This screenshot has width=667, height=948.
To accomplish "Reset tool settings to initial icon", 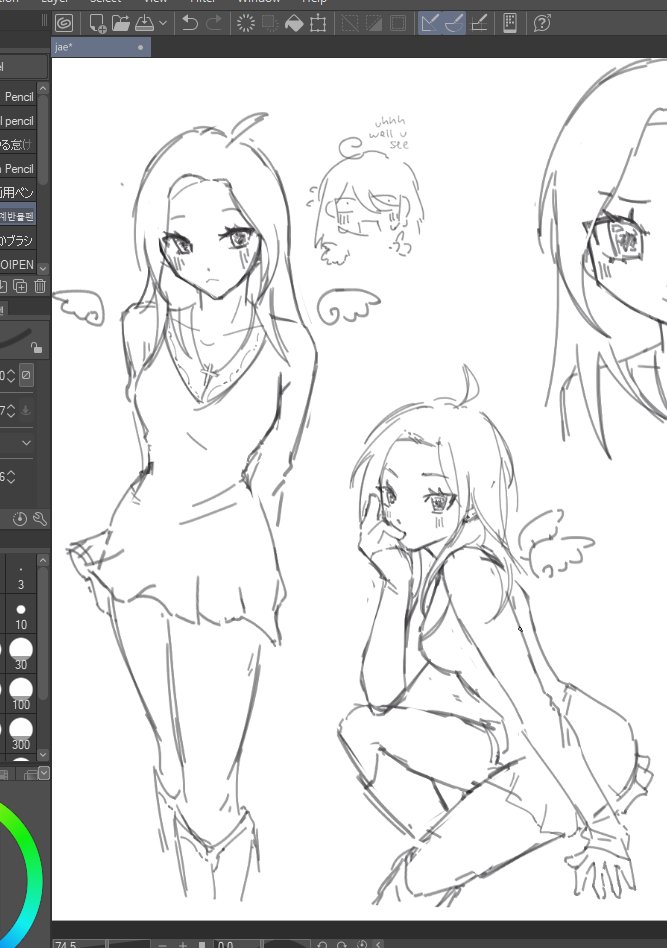I will [x=20, y=519].
